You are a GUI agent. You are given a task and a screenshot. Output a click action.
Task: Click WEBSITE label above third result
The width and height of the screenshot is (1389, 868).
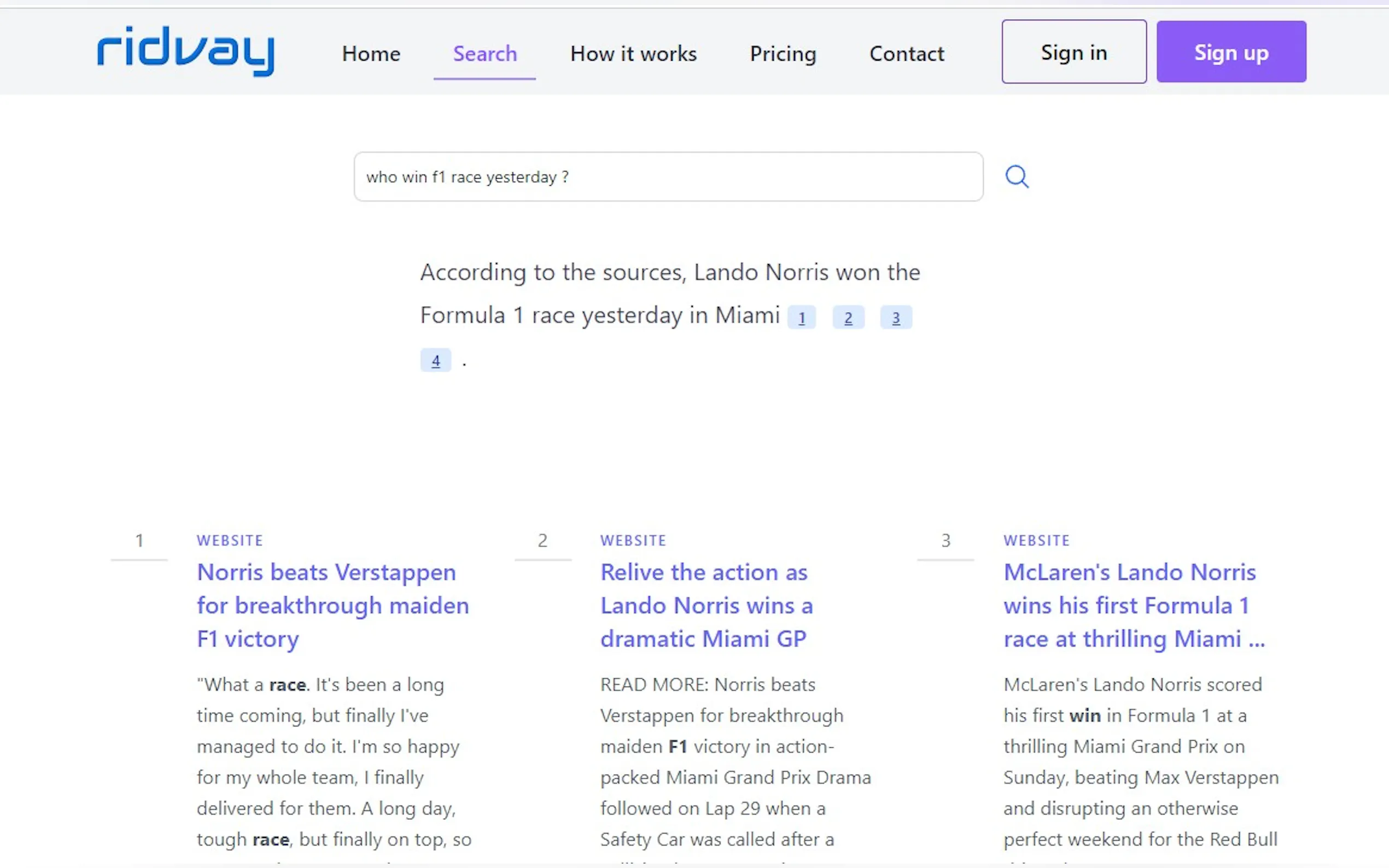pos(1036,540)
